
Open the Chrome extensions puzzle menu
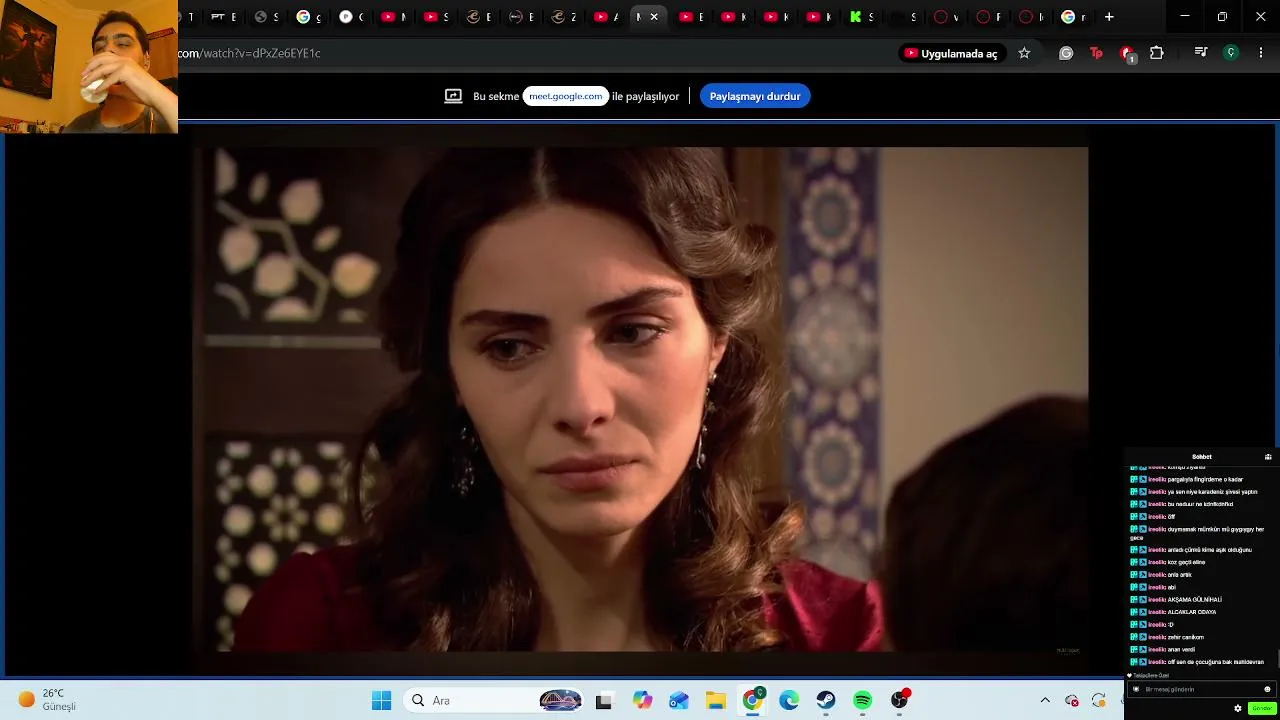point(1157,54)
